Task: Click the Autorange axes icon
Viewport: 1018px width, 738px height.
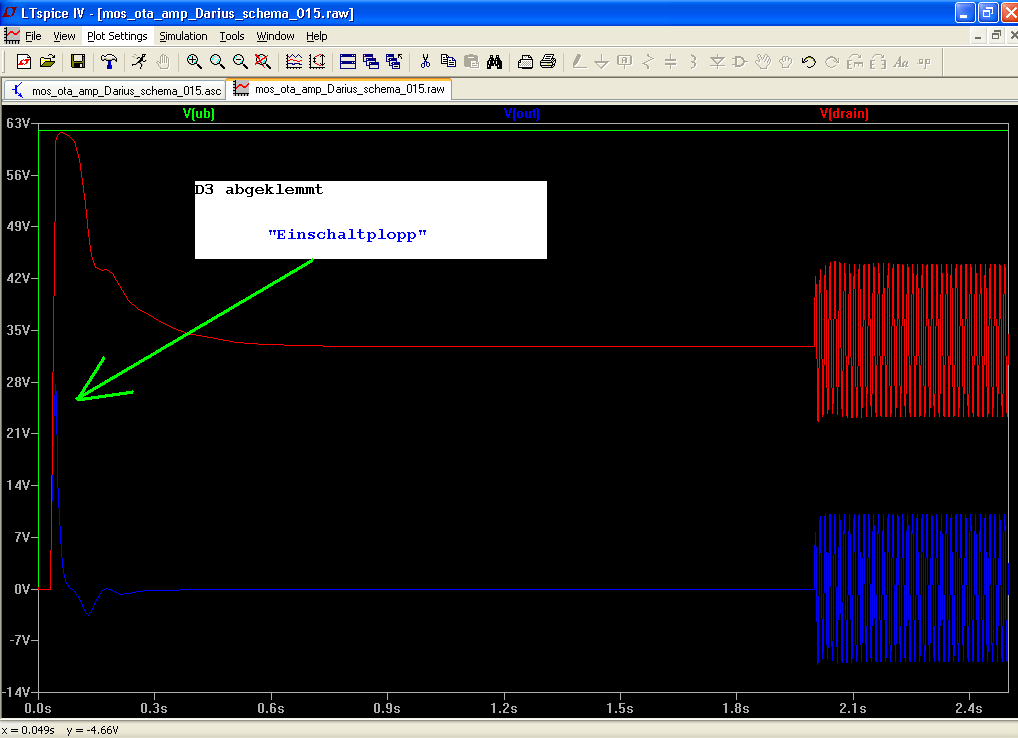Action: pyautogui.click(x=317, y=62)
